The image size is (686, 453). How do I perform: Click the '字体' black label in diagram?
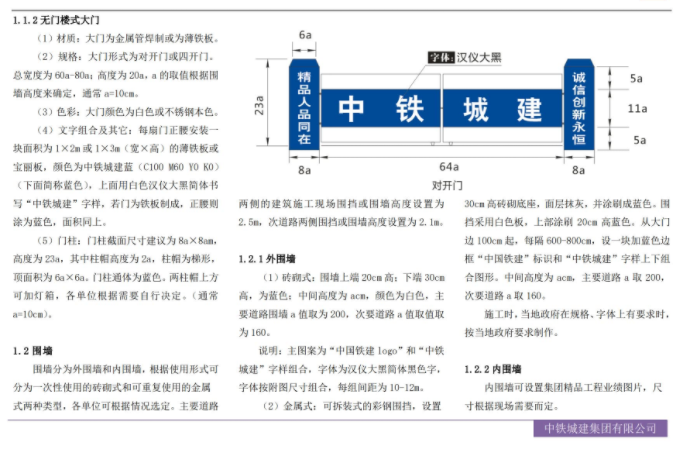coord(441,57)
